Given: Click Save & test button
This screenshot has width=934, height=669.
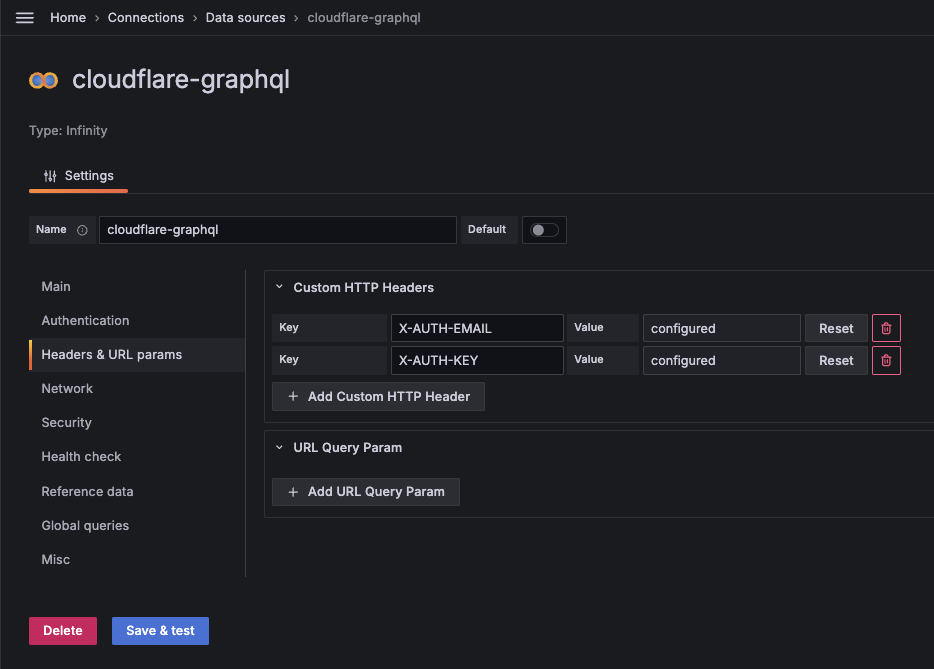Looking at the screenshot, I should pos(160,631).
